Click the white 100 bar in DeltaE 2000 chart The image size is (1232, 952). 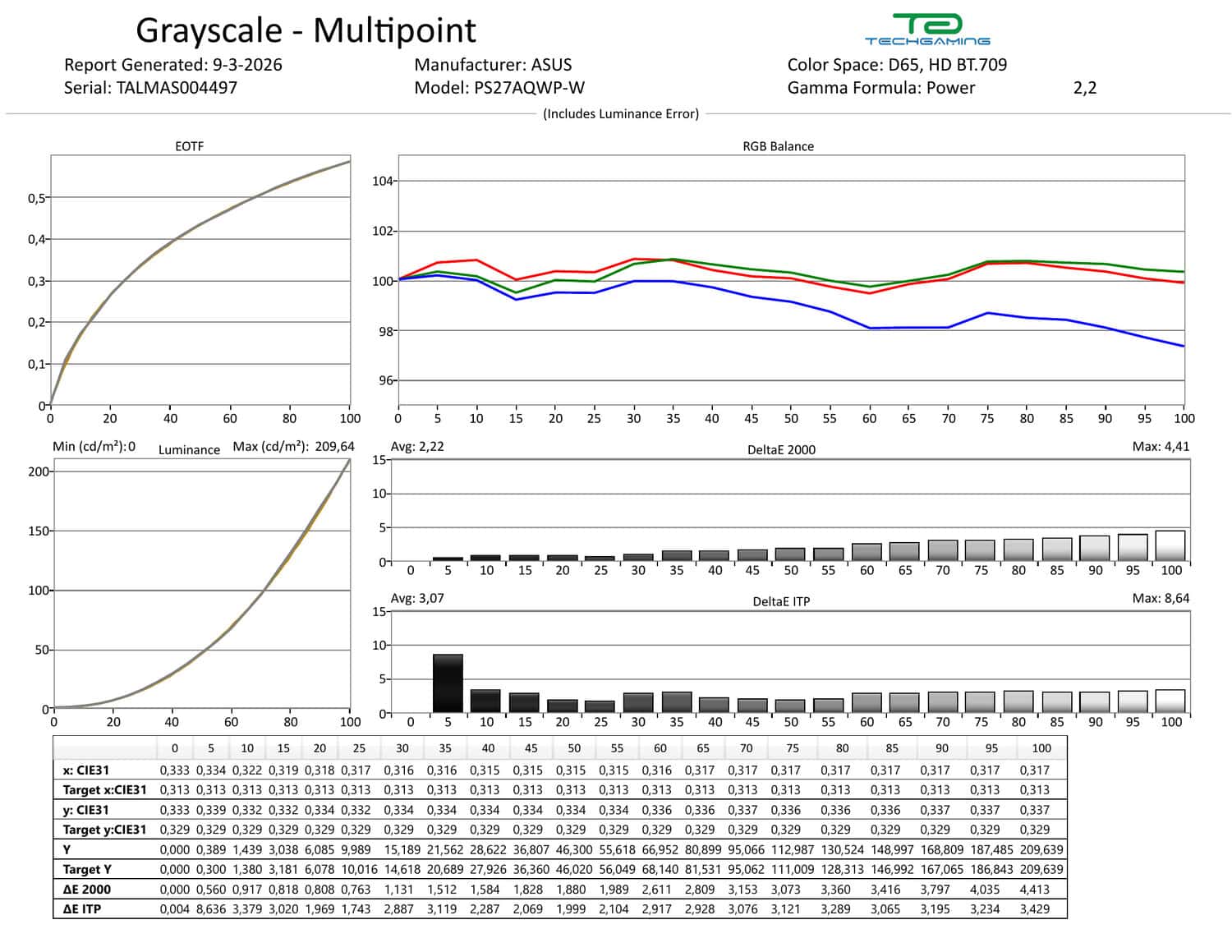(x=1170, y=545)
